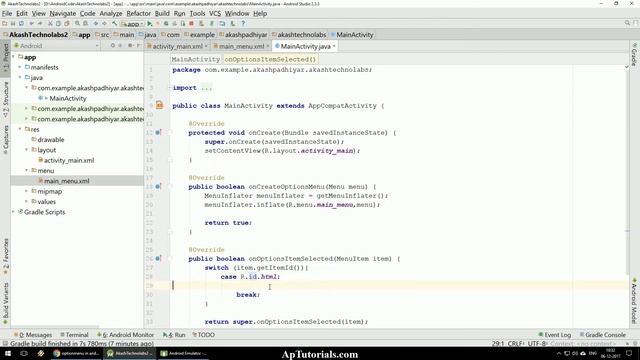Collapse the res folder node
The width and height of the screenshot is (640, 360).
[20, 129]
